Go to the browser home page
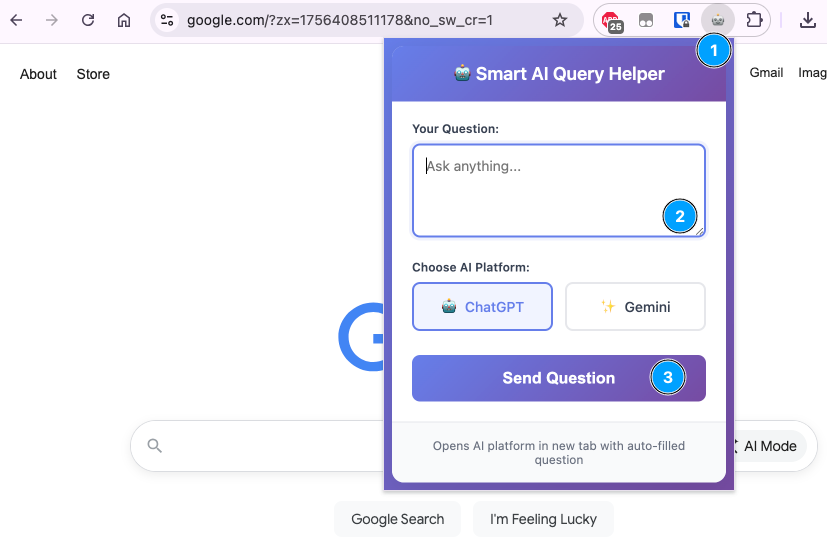The height and width of the screenshot is (548, 827). tap(124, 20)
